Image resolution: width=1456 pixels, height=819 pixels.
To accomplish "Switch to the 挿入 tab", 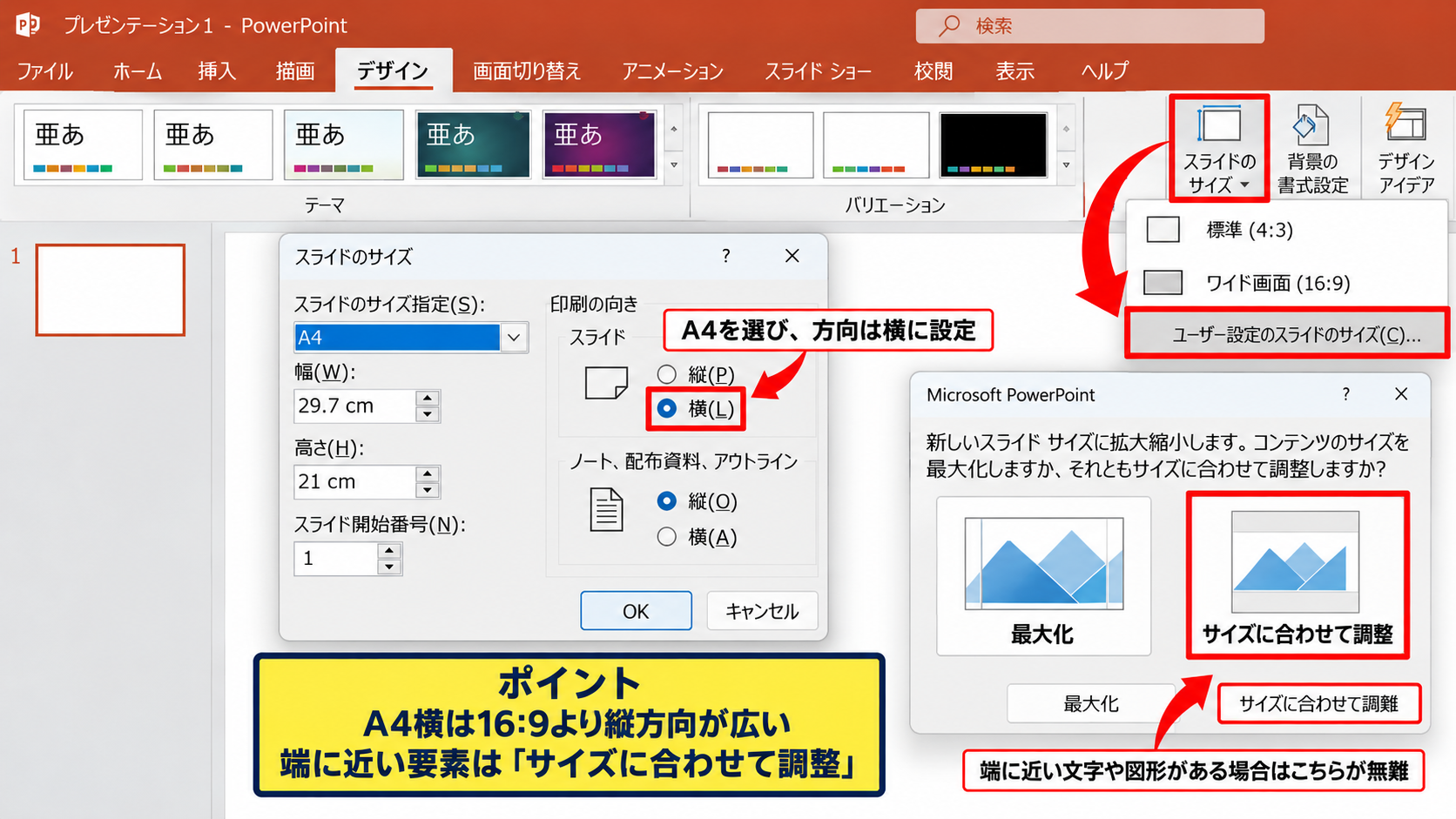I will point(217,70).
